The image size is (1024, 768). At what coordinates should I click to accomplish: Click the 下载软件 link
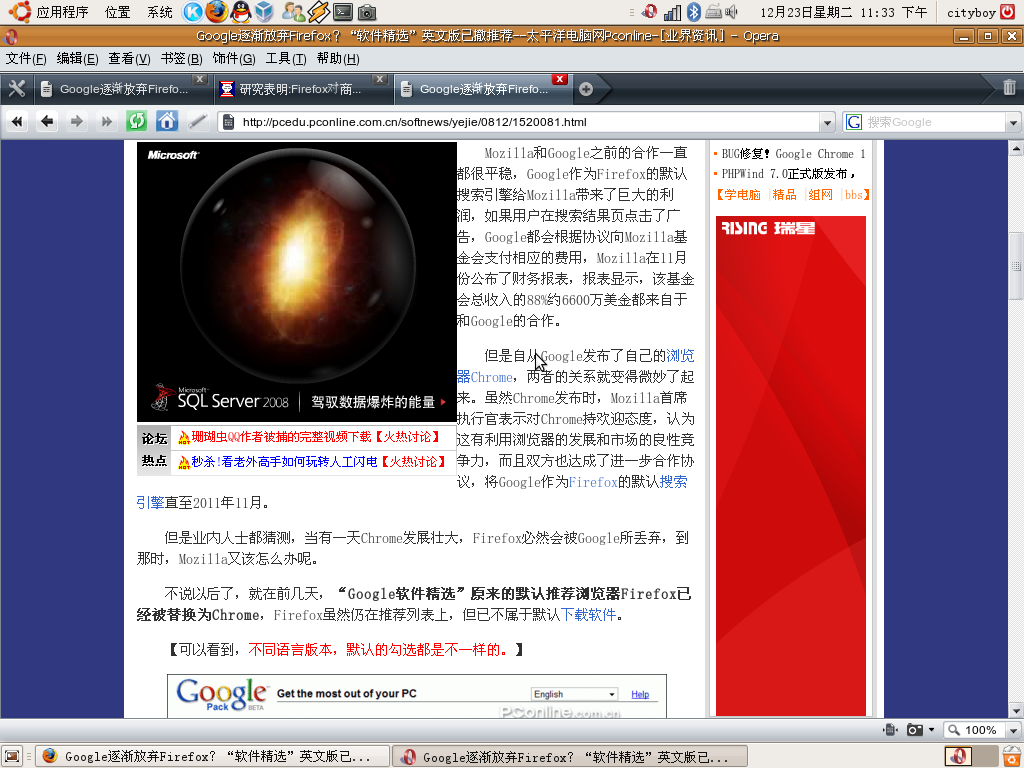[588, 615]
